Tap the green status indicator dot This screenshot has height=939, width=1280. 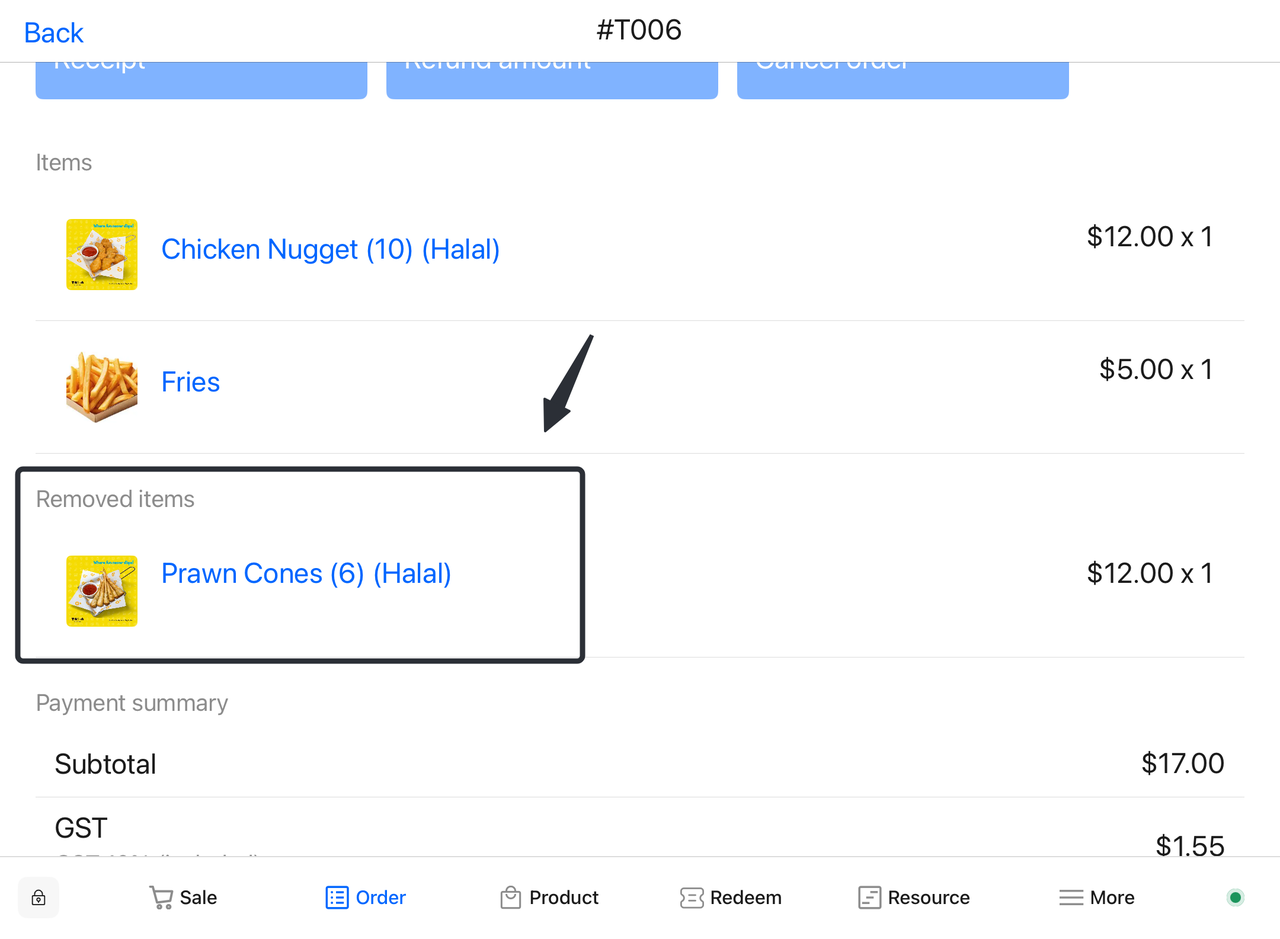click(x=1235, y=897)
